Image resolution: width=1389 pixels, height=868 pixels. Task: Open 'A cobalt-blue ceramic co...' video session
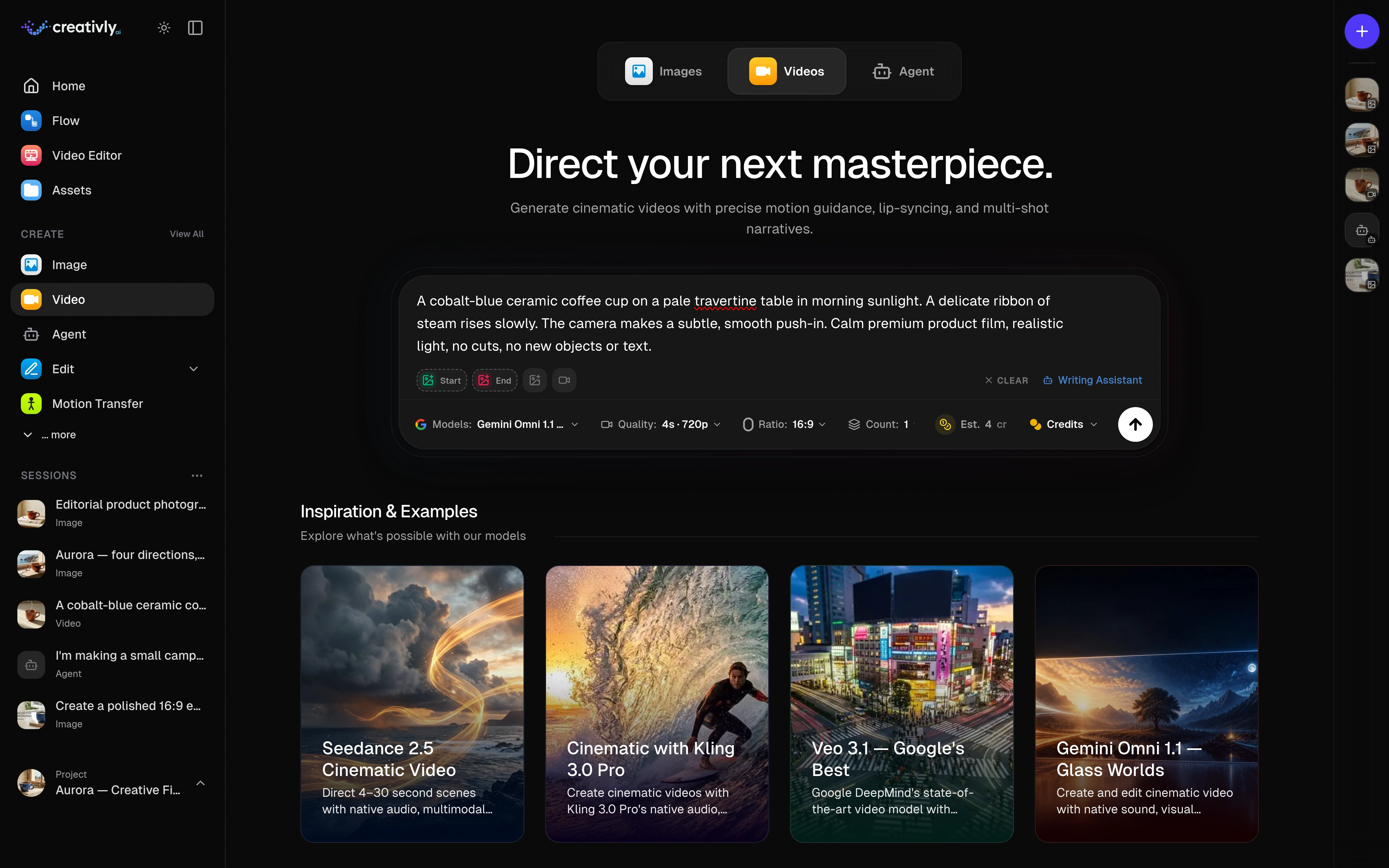[112, 614]
